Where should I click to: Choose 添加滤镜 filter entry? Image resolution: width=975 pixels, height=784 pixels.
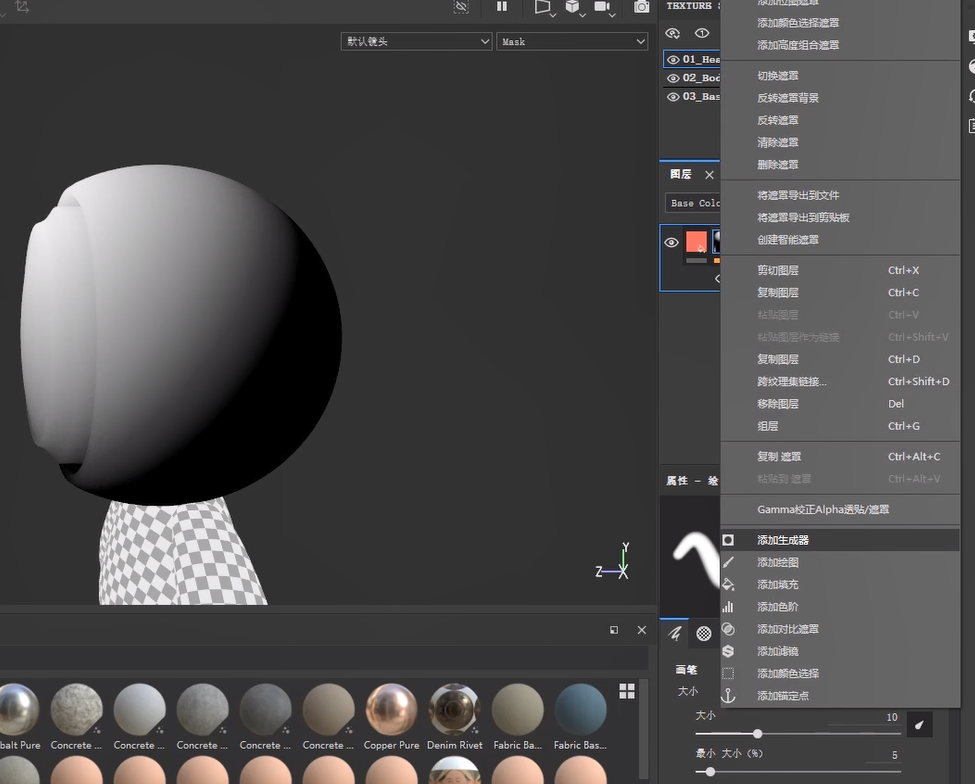coord(840,652)
